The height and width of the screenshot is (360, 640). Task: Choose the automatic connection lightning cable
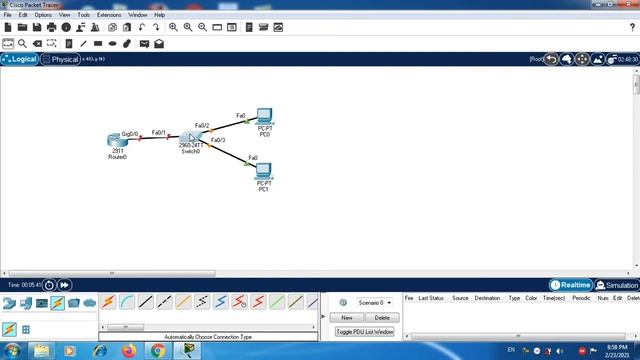[108, 302]
